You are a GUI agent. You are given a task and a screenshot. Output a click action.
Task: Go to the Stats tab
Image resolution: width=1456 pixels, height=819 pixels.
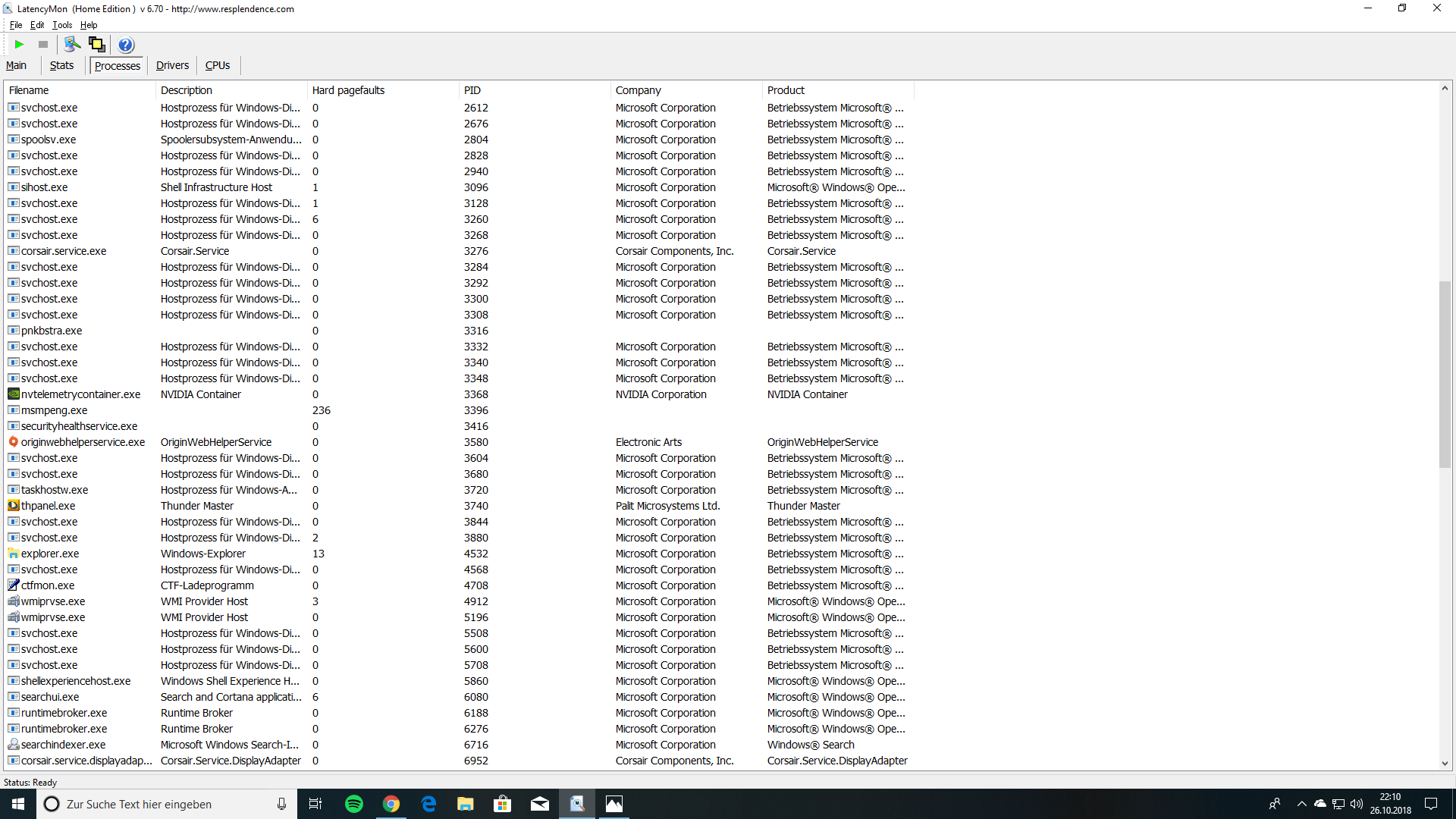click(61, 66)
